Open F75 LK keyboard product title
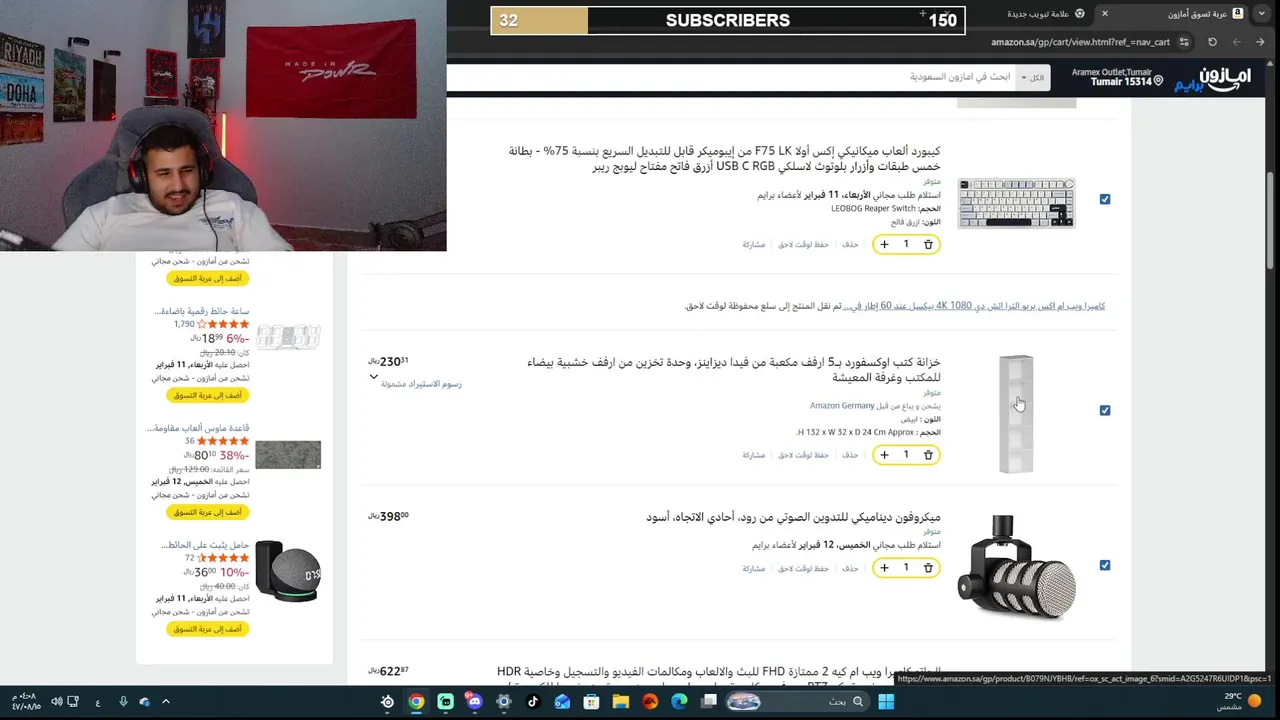Image resolution: width=1280 pixels, height=720 pixels. 724,159
